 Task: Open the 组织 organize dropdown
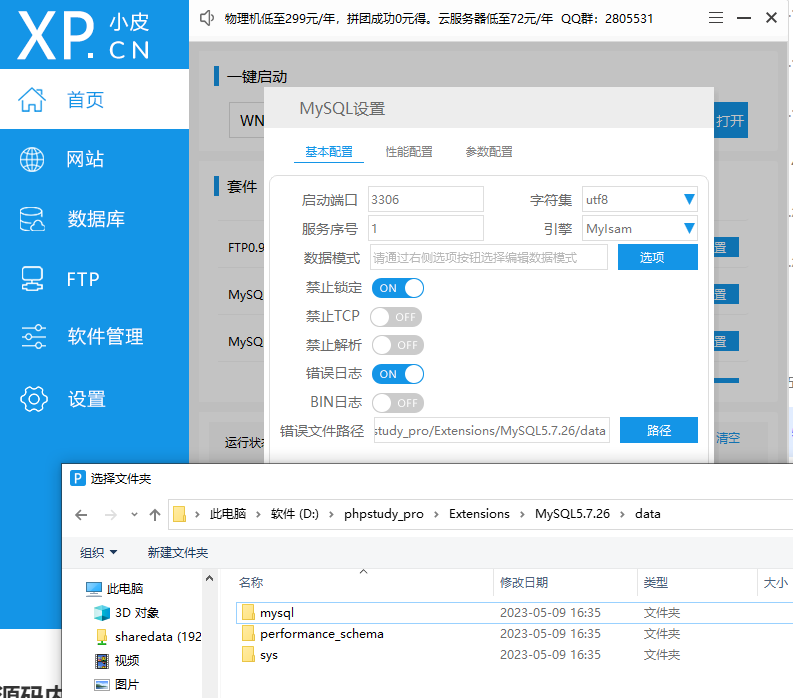coord(98,552)
